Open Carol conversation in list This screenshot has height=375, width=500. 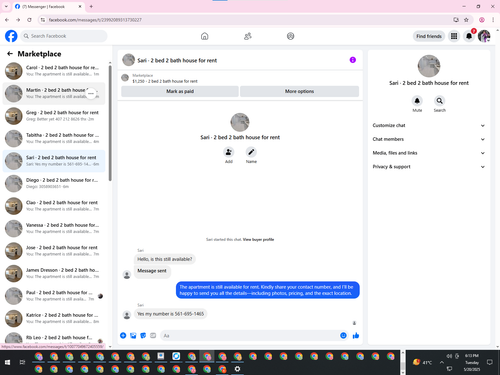pos(54,71)
